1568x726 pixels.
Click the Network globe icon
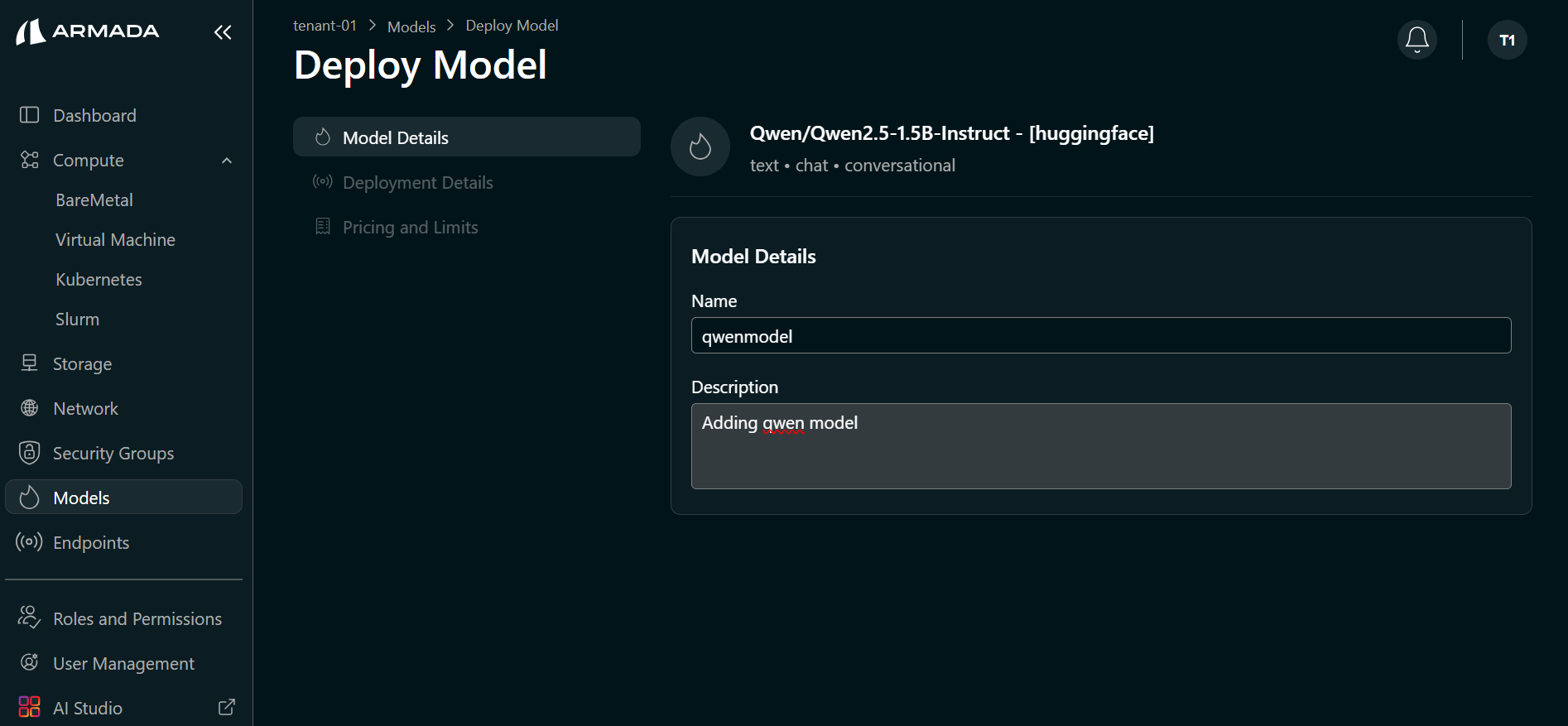point(30,408)
